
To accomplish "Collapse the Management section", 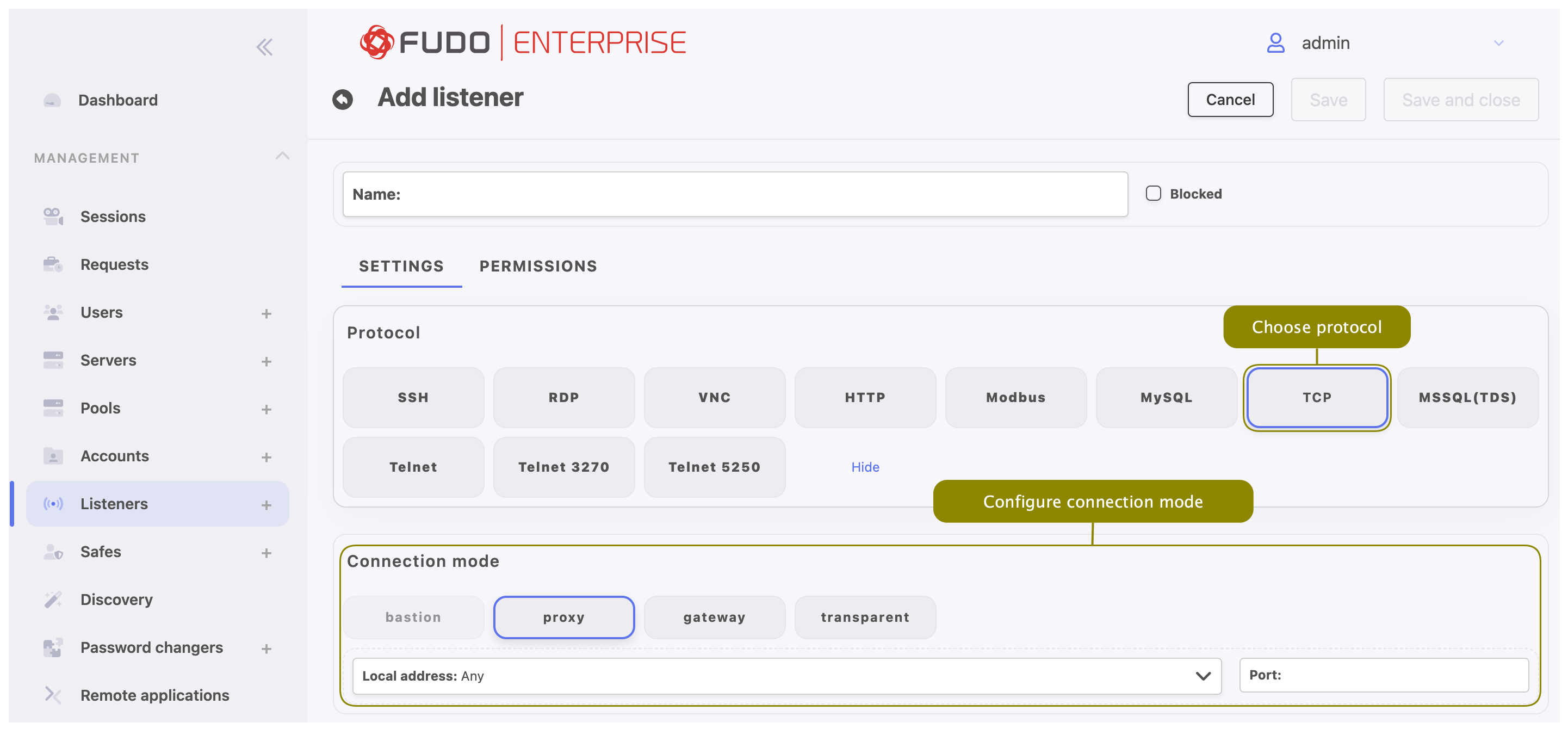I will 282,157.
